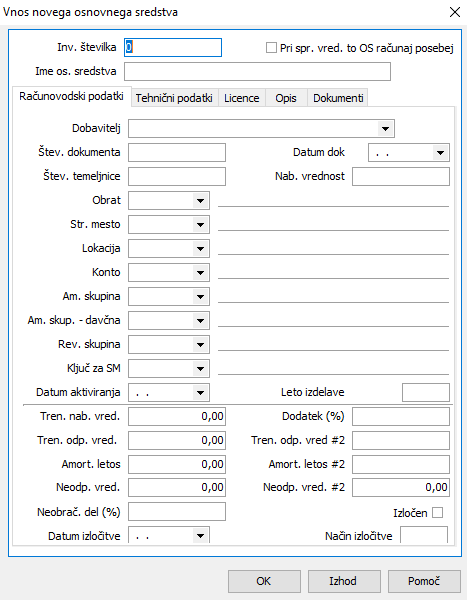Expand the Konto dropdown

[x=200, y=273]
